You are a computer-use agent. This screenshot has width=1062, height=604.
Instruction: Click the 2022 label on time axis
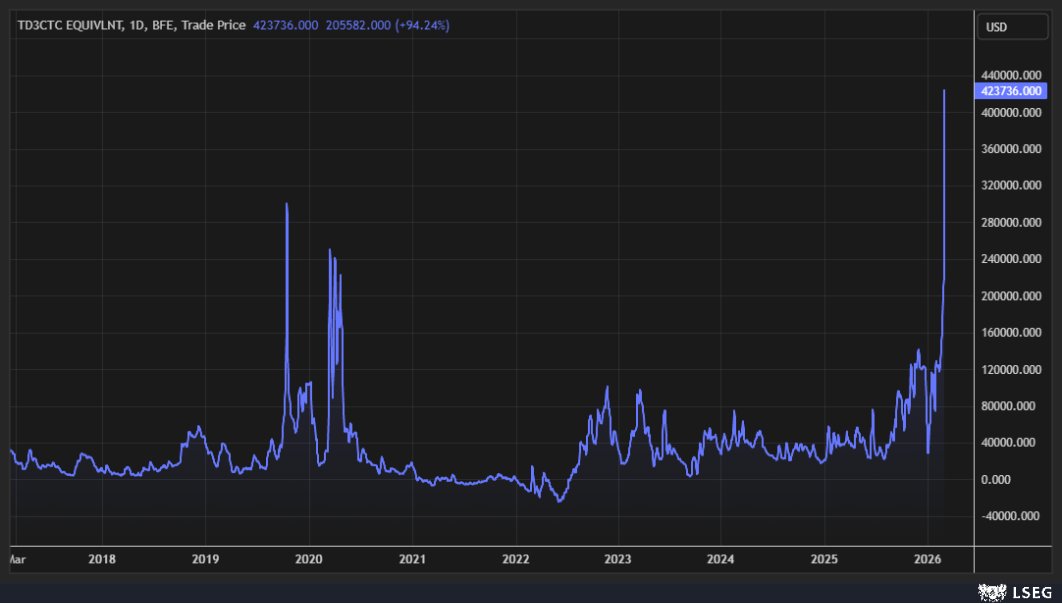[x=515, y=559]
